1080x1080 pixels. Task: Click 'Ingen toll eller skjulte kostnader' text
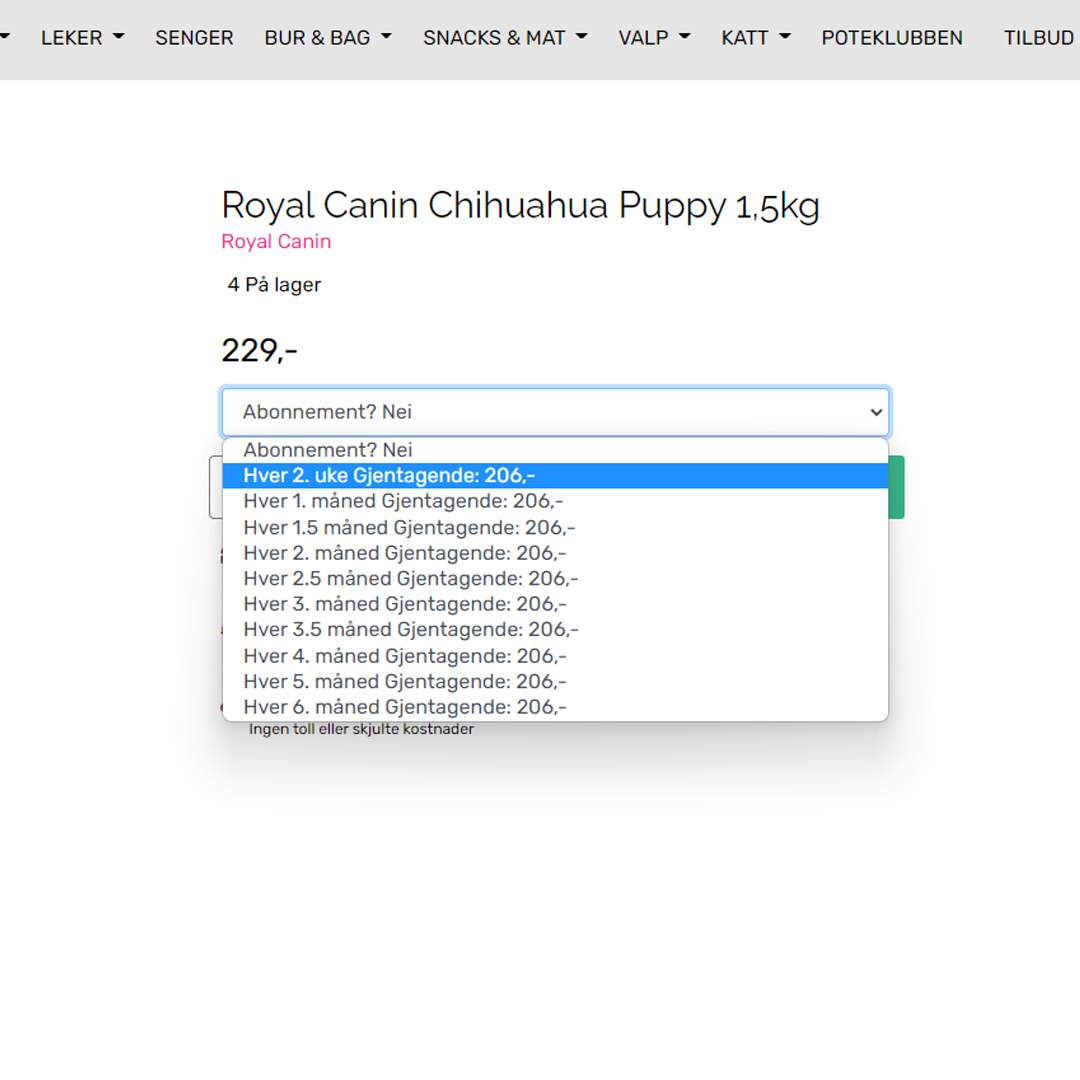tap(362, 729)
